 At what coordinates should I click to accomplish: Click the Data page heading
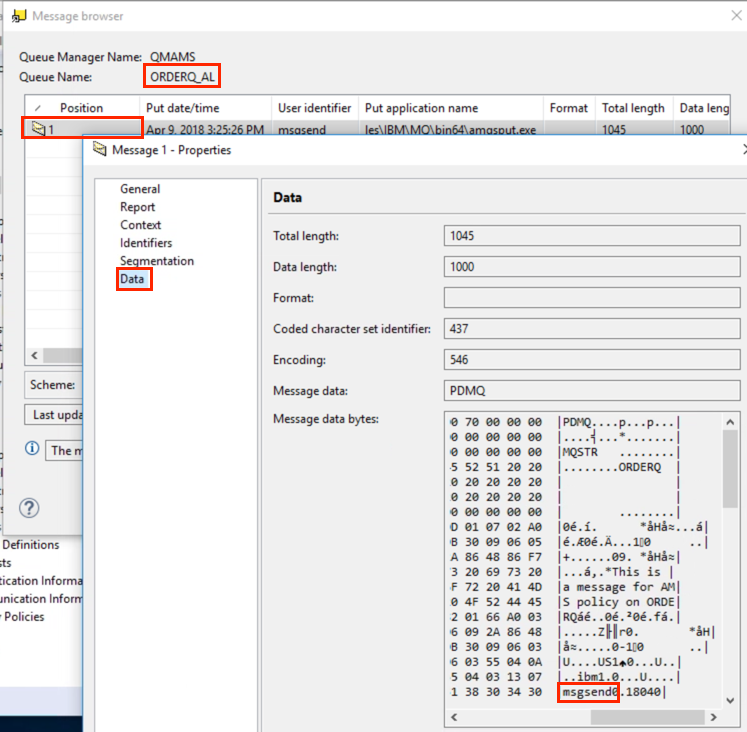[287, 197]
